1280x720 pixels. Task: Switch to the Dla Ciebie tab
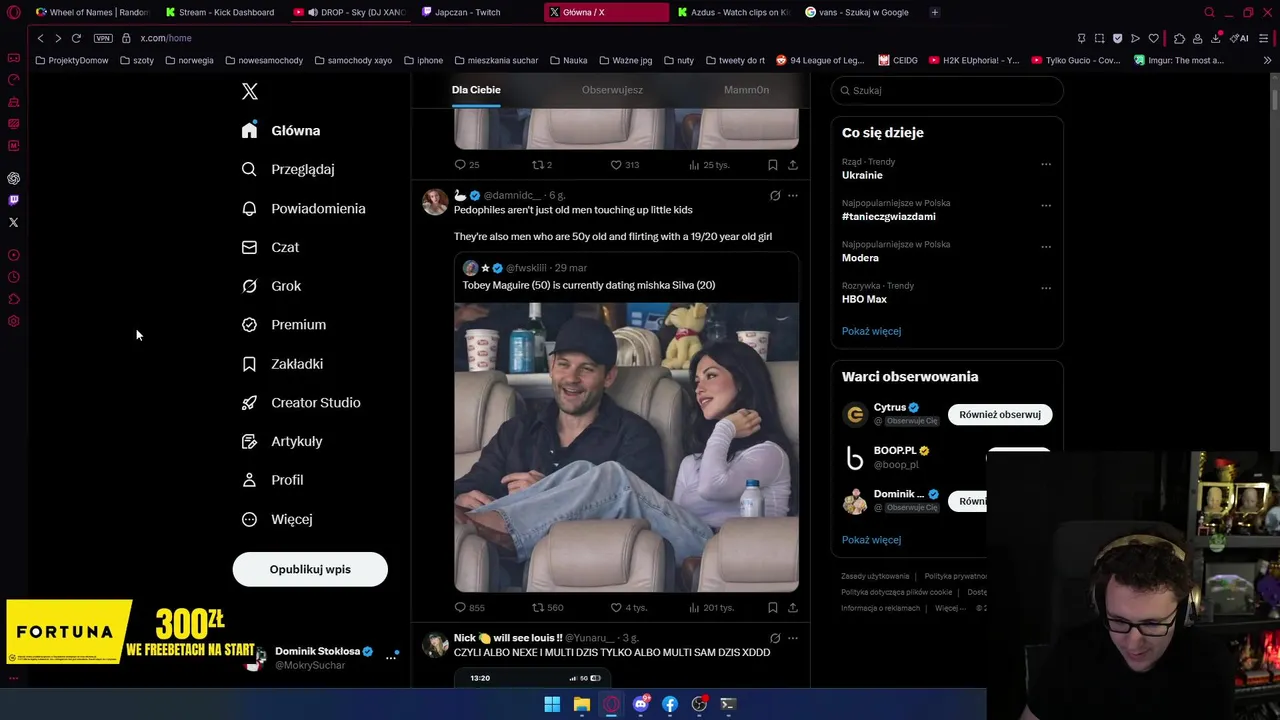[x=476, y=90]
